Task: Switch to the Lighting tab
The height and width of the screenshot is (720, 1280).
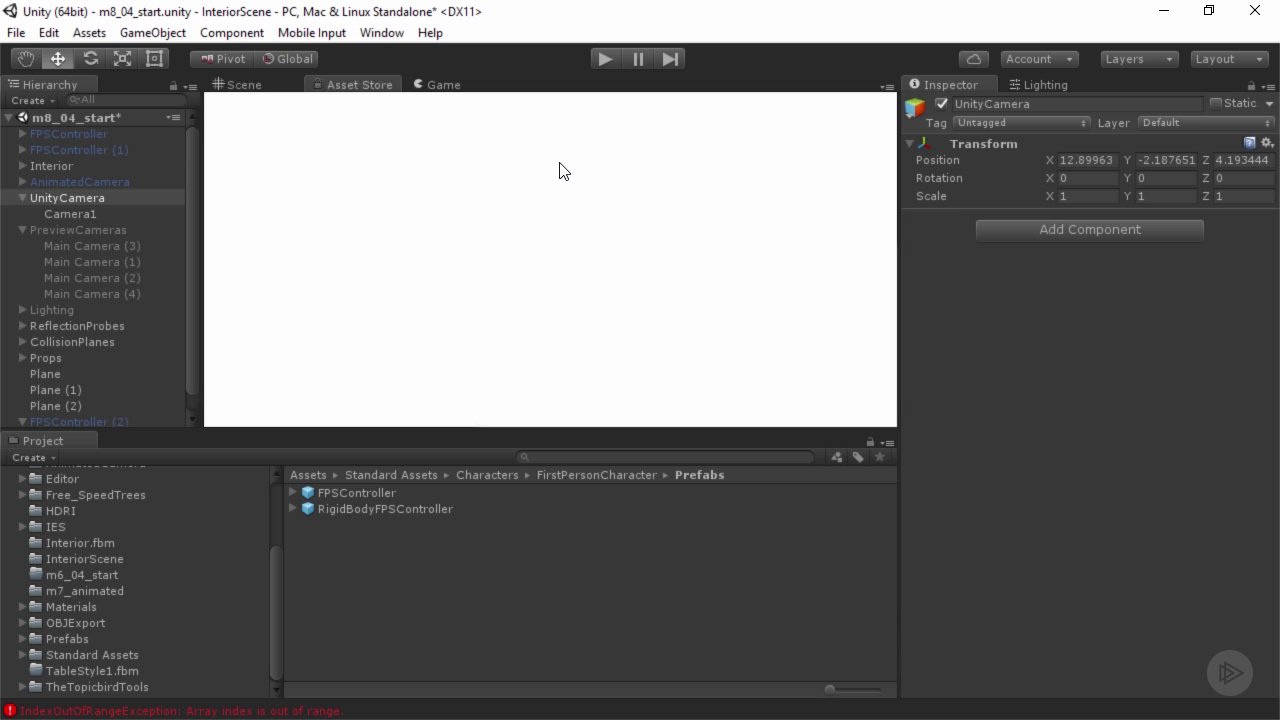Action: click(x=1038, y=85)
